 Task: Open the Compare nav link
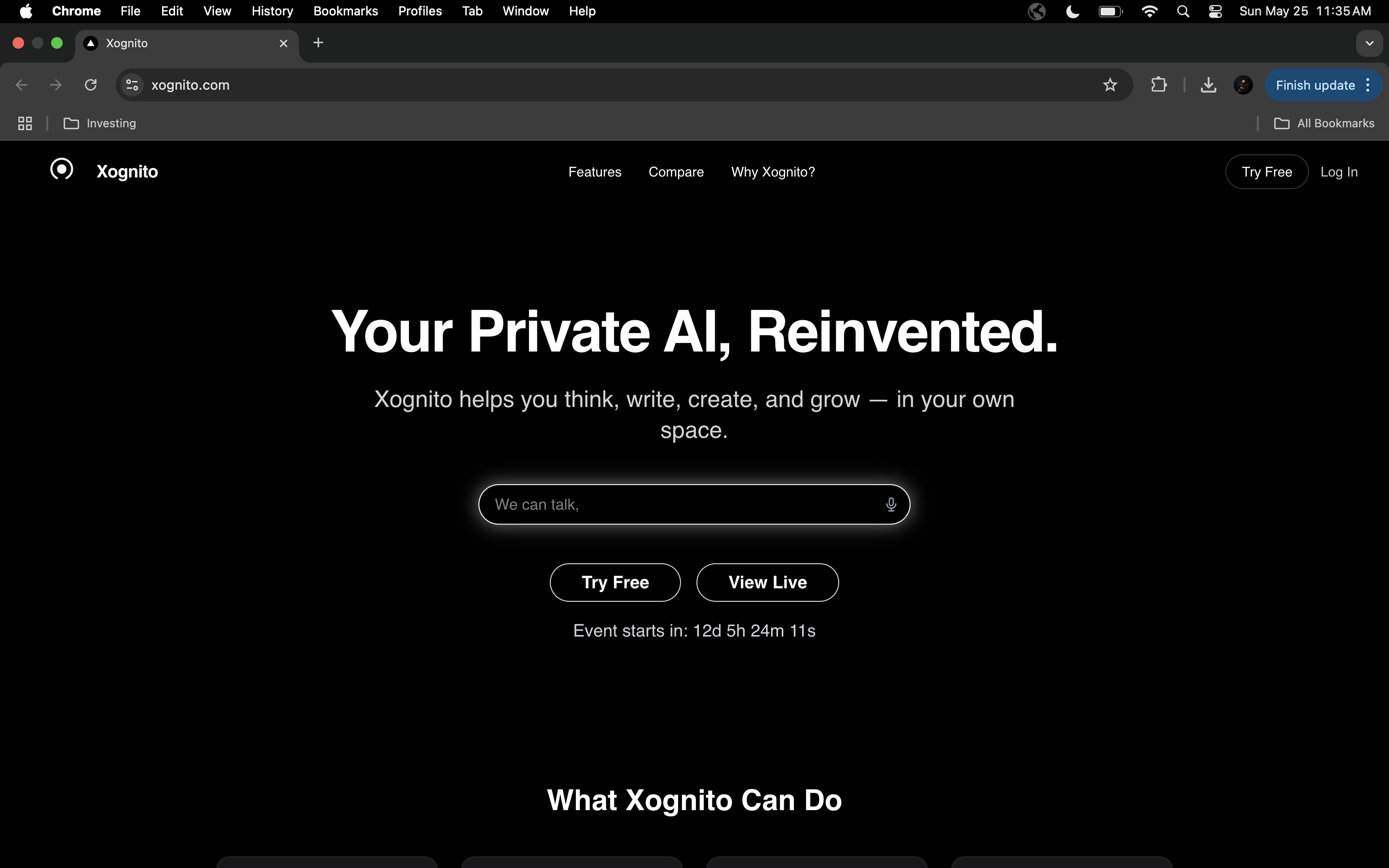point(676,172)
